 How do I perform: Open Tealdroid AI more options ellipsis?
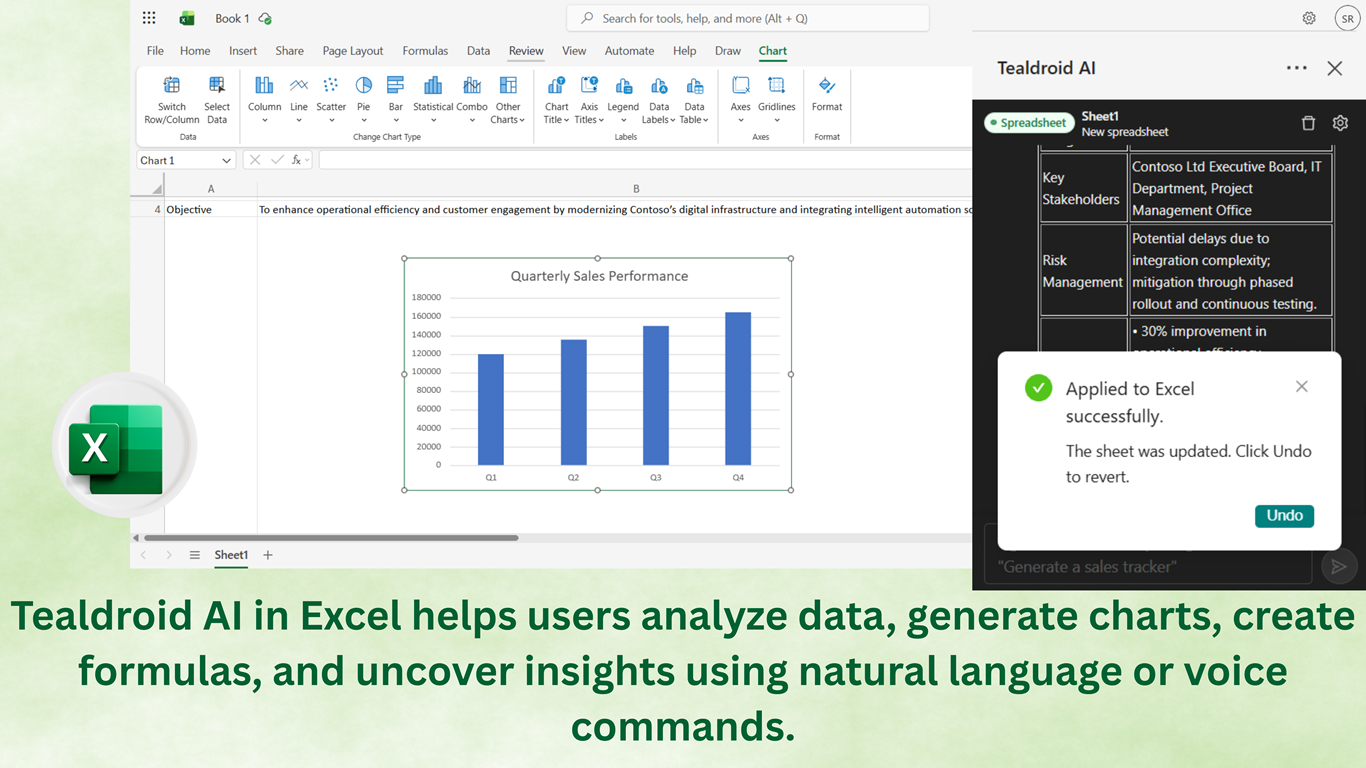1297,68
